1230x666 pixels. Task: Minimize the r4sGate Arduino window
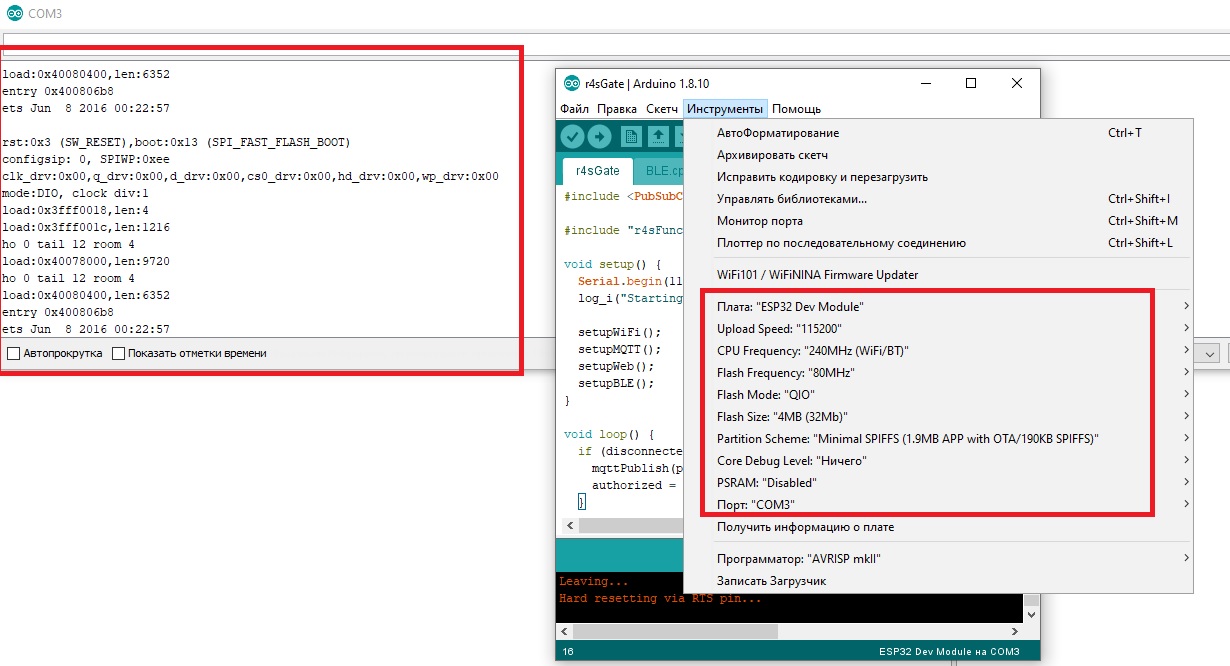coord(925,84)
